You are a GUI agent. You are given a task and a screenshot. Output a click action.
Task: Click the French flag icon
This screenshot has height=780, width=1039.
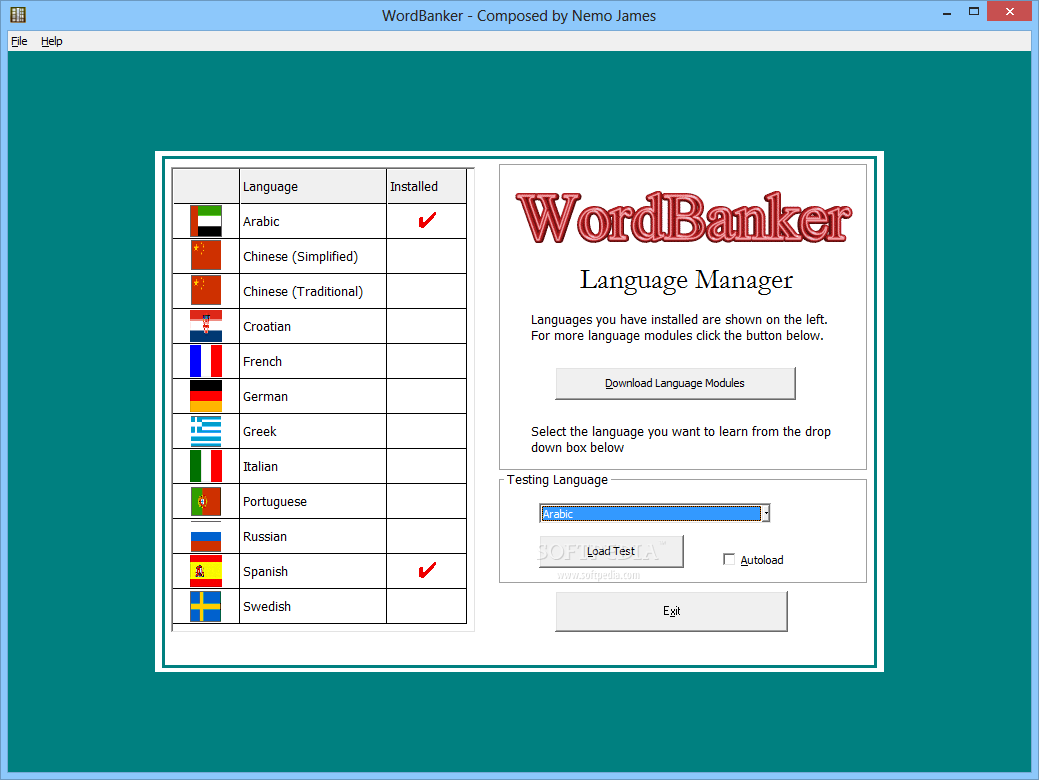[205, 361]
